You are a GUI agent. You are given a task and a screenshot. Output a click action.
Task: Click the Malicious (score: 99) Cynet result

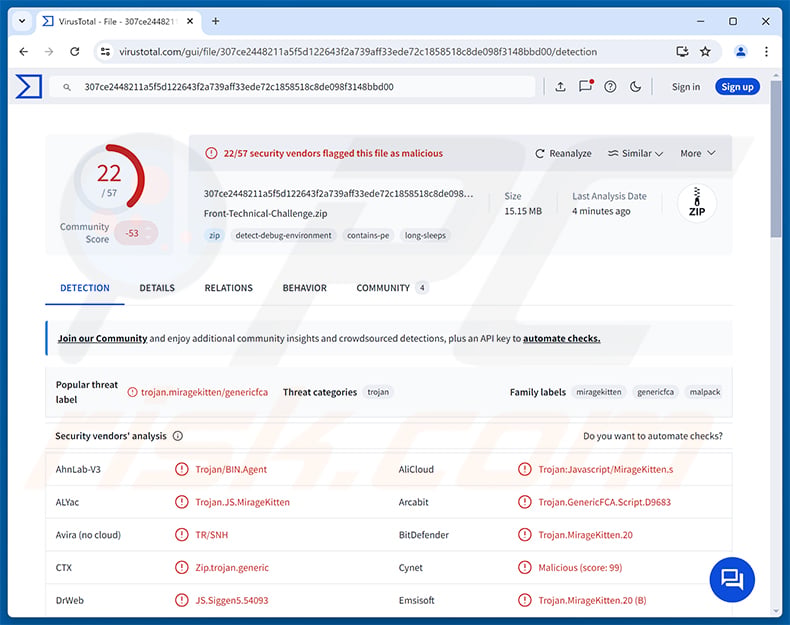point(580,568)
